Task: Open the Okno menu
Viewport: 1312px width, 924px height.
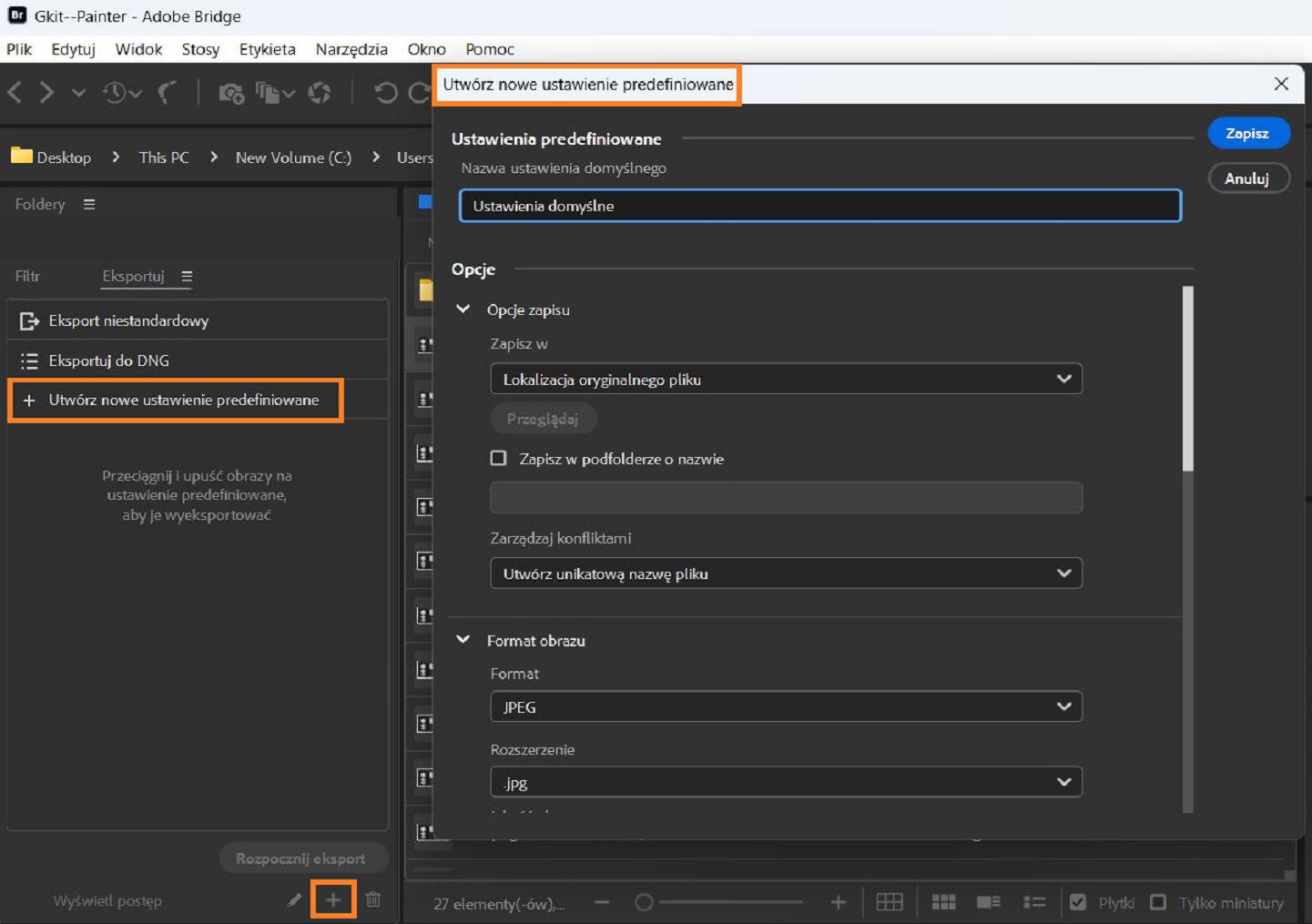Action: [x=426, y=49]
